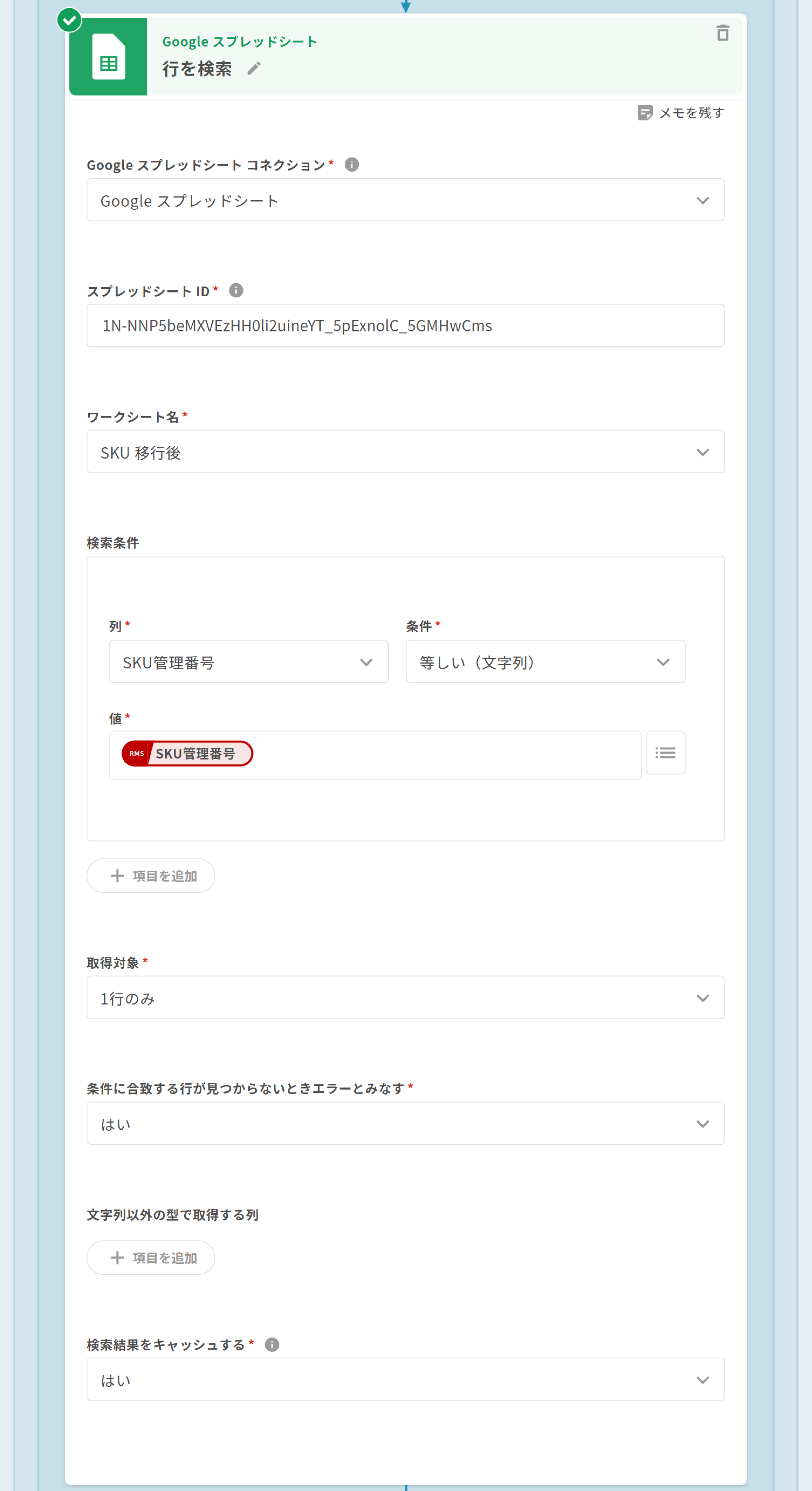
Task: Open the 検索結果をキャッシュする はい dropdown
Action: [x=405, y=1380]
